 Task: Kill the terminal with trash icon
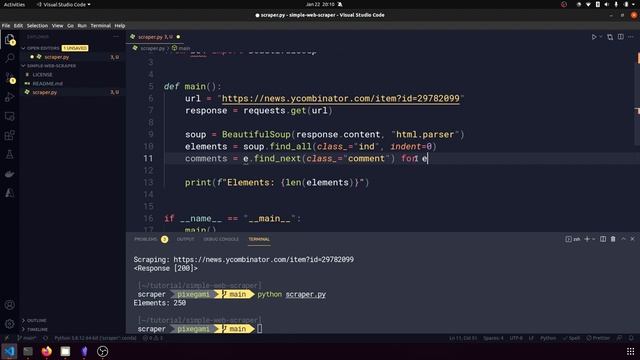[x=613, y=239]
